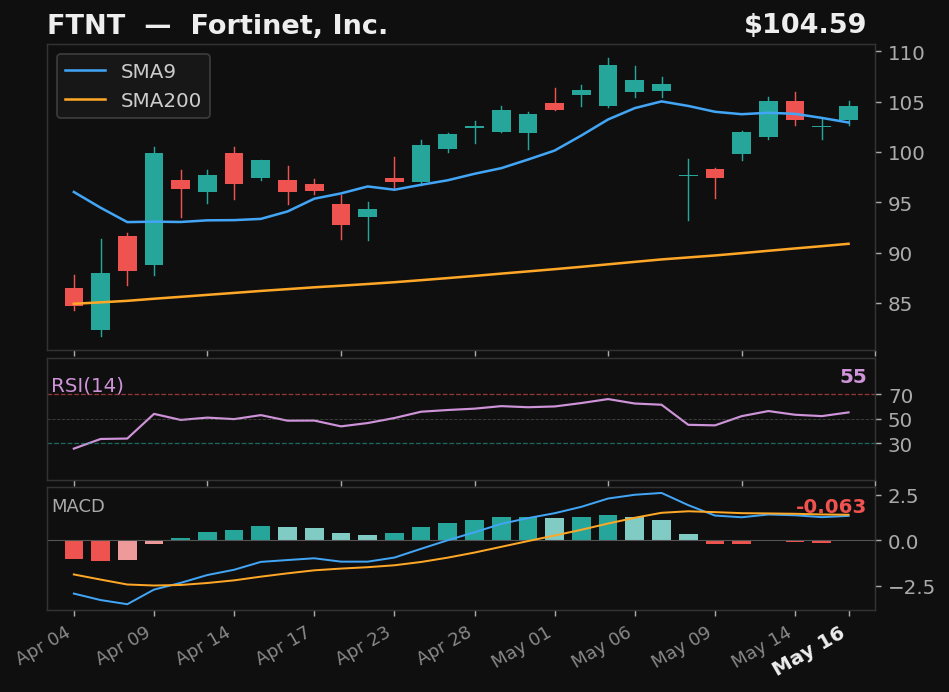Viewport: 949px width, 692px height.
Task: Click the RSI 50 axis label
Action: tap(900, 421)
